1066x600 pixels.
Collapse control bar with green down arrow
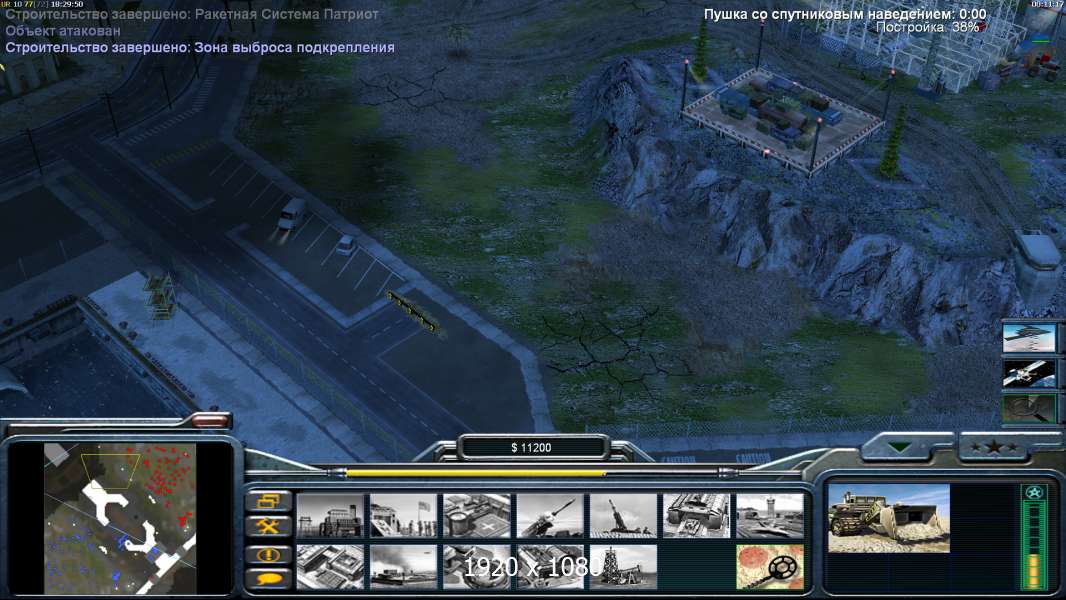(900, 447)
